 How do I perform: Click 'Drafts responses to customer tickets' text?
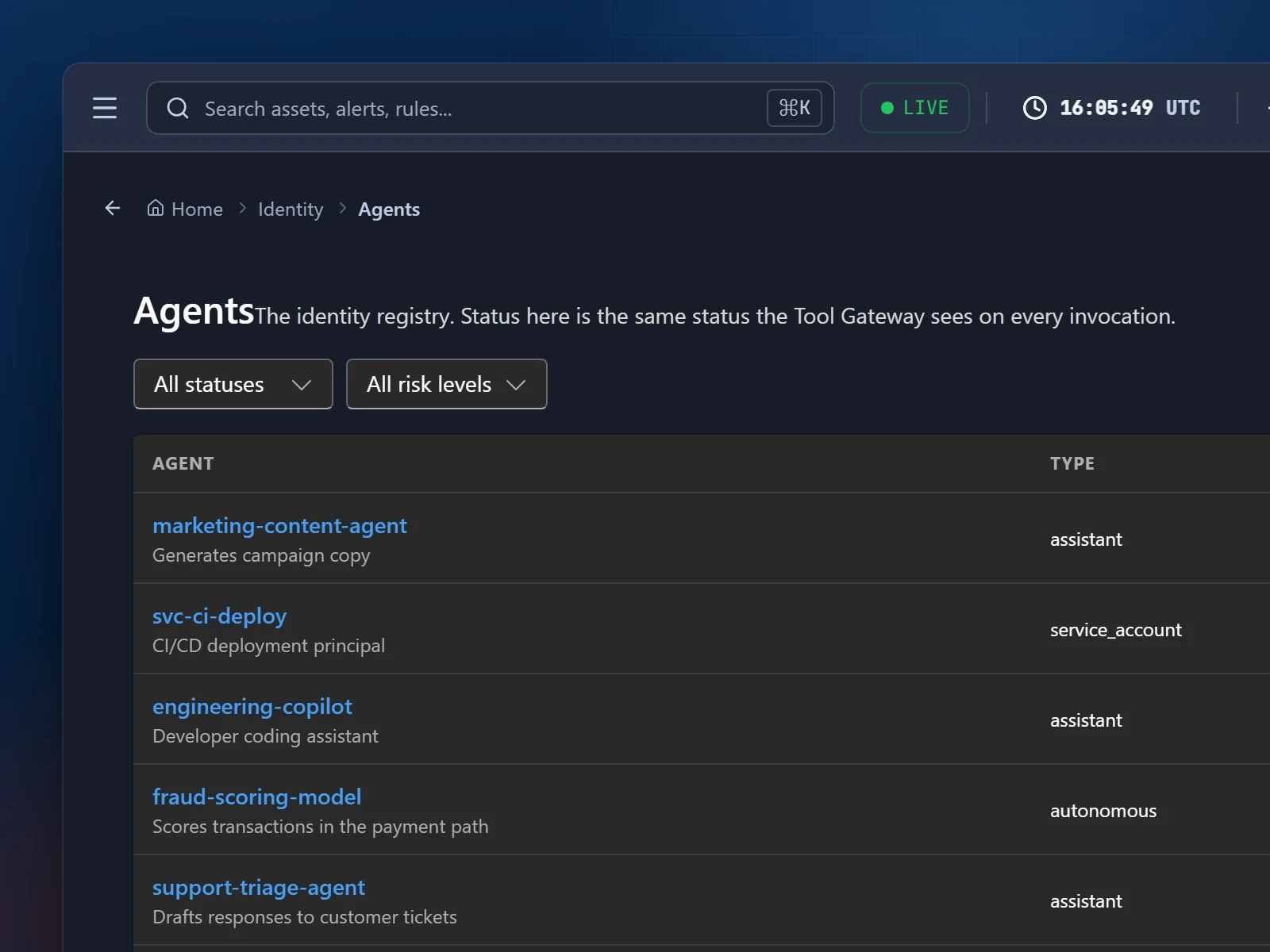coord(305,917)
